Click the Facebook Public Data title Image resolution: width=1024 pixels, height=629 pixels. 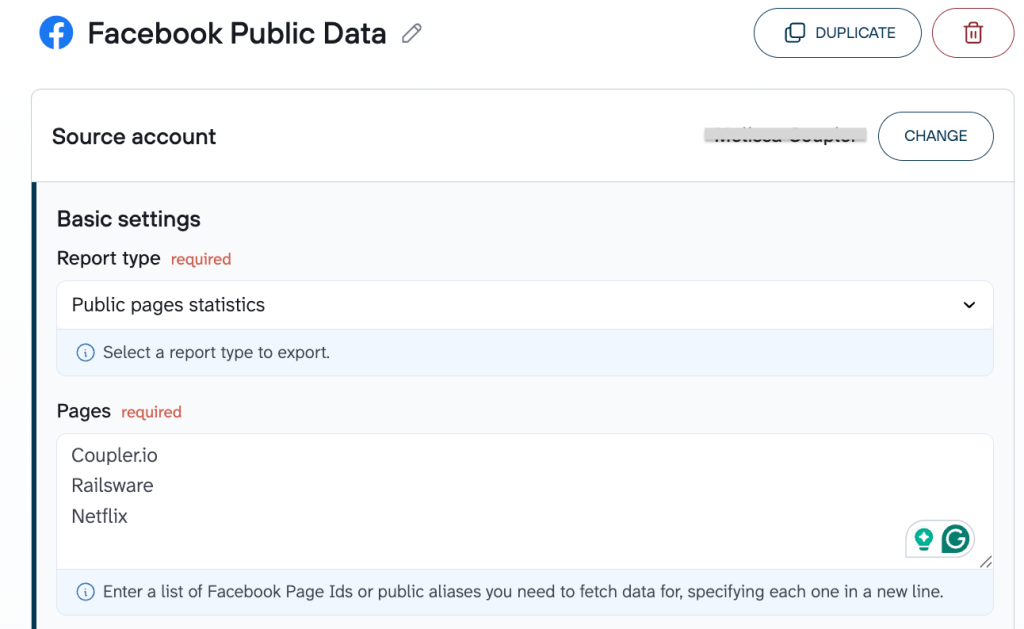point(237,33)
